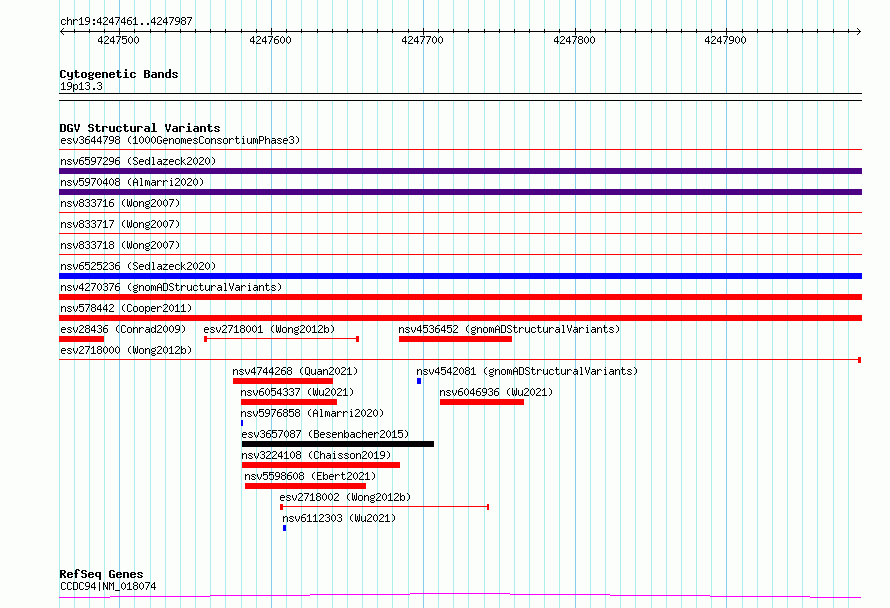Screen dimensions: 890x608
Task: Click the small blue mark under nsv4542081
Action: (x=419, y=381)
